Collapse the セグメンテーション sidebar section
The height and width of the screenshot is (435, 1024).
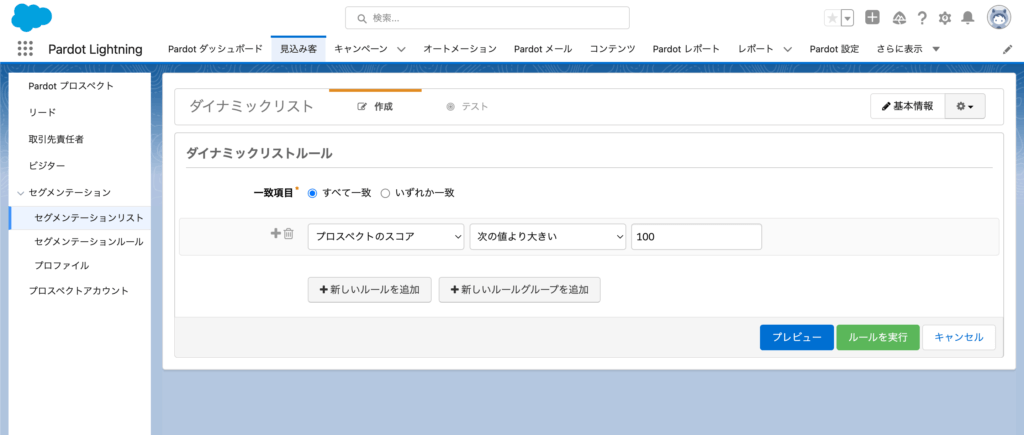click(21, 193)
